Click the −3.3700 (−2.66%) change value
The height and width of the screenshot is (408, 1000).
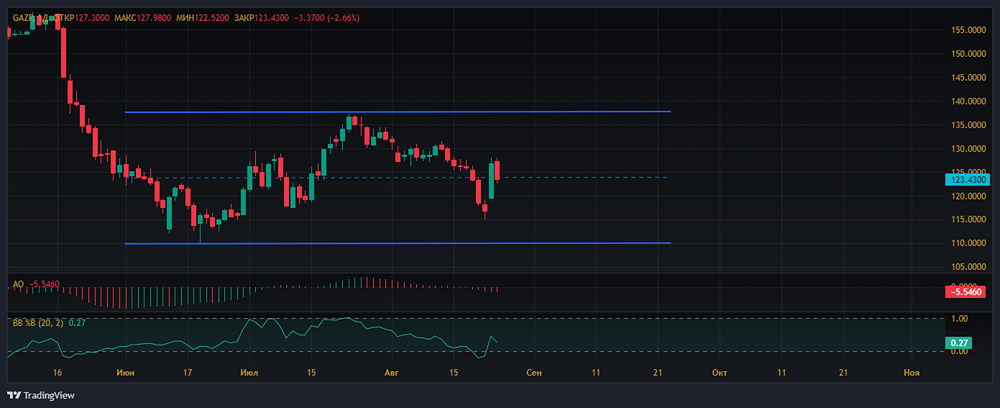coord(327,18)
